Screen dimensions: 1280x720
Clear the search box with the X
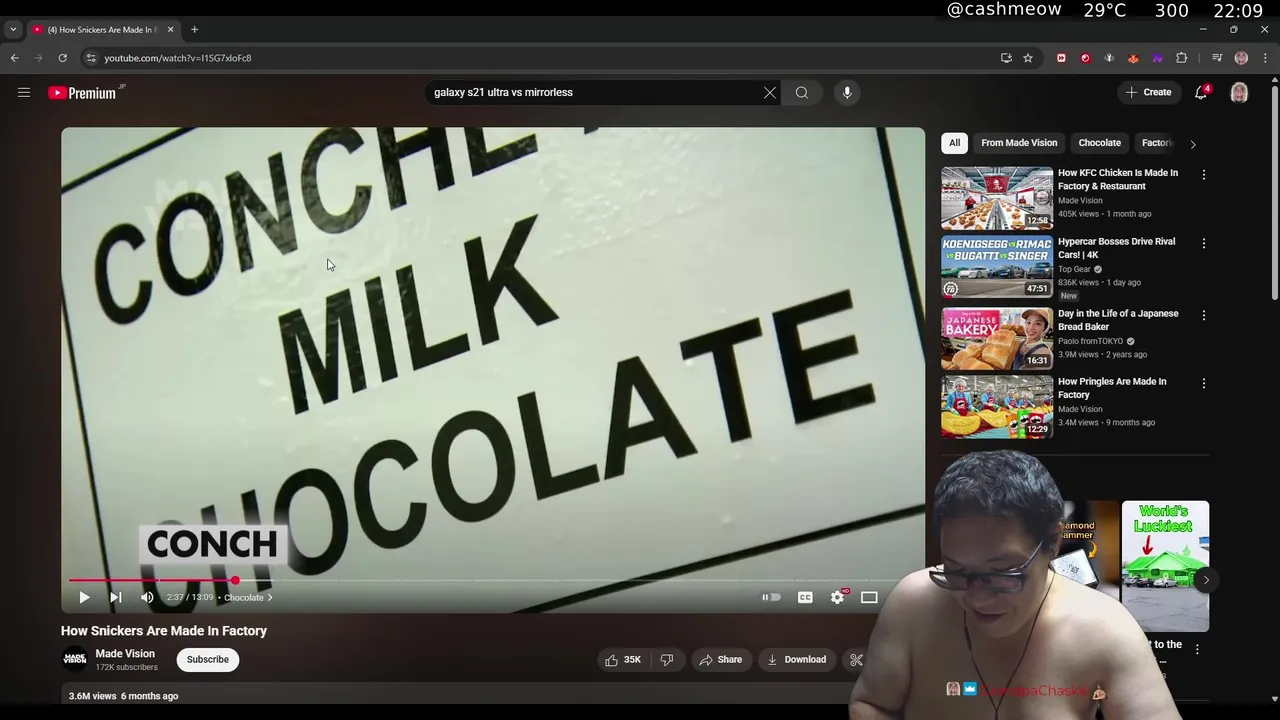pyautogui.click(x=770, y=92)
